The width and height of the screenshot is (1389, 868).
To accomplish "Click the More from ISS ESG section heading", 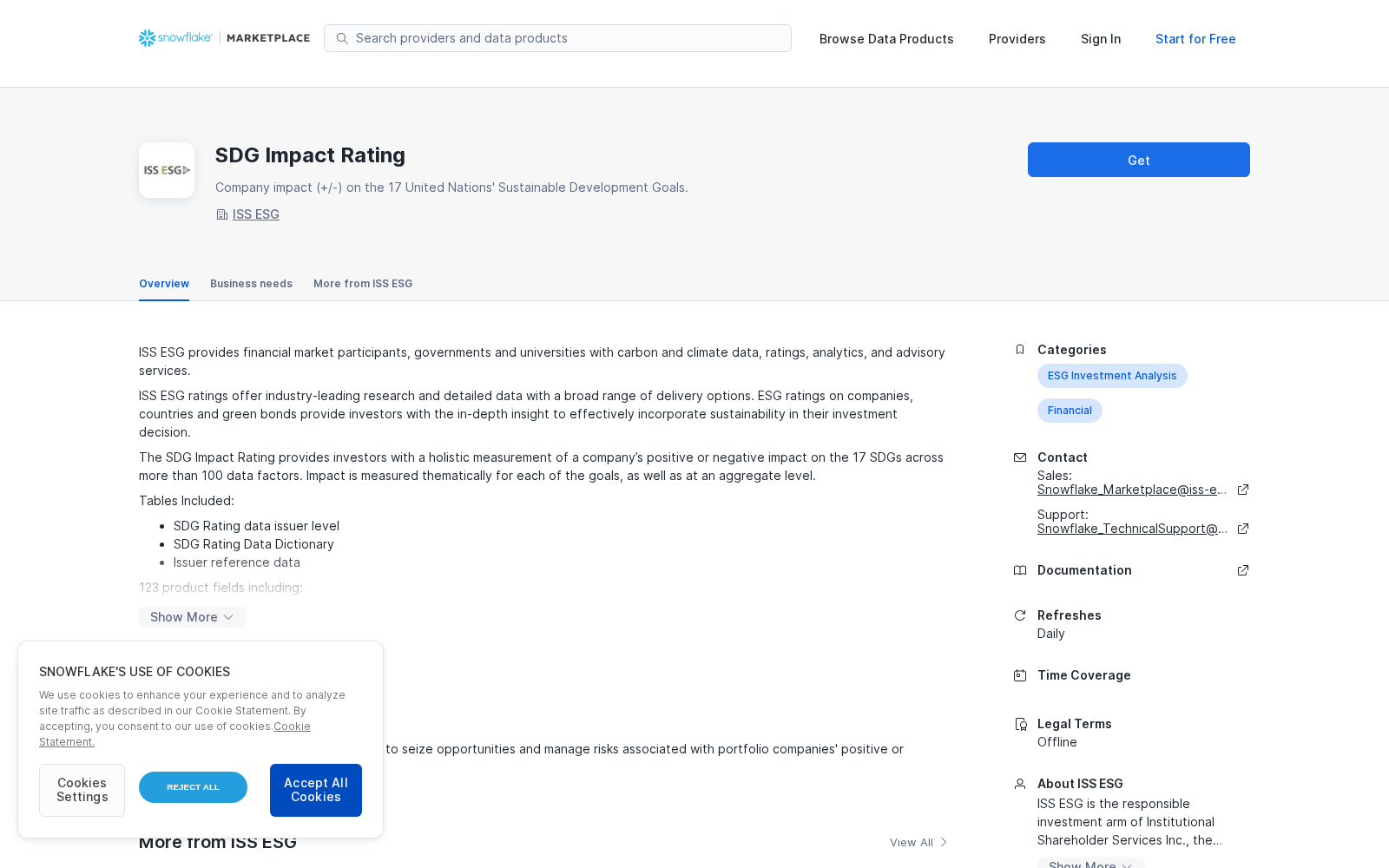I will (218, 842).
